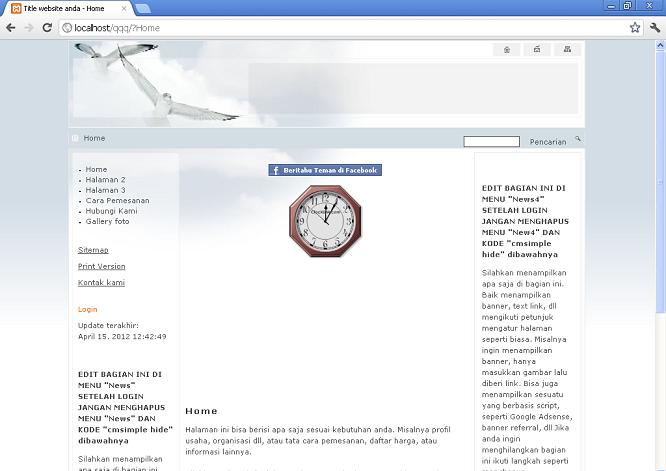Open the Cara Pemesanan menu page
Screen dimensions: 666x471
pos(117,200)
